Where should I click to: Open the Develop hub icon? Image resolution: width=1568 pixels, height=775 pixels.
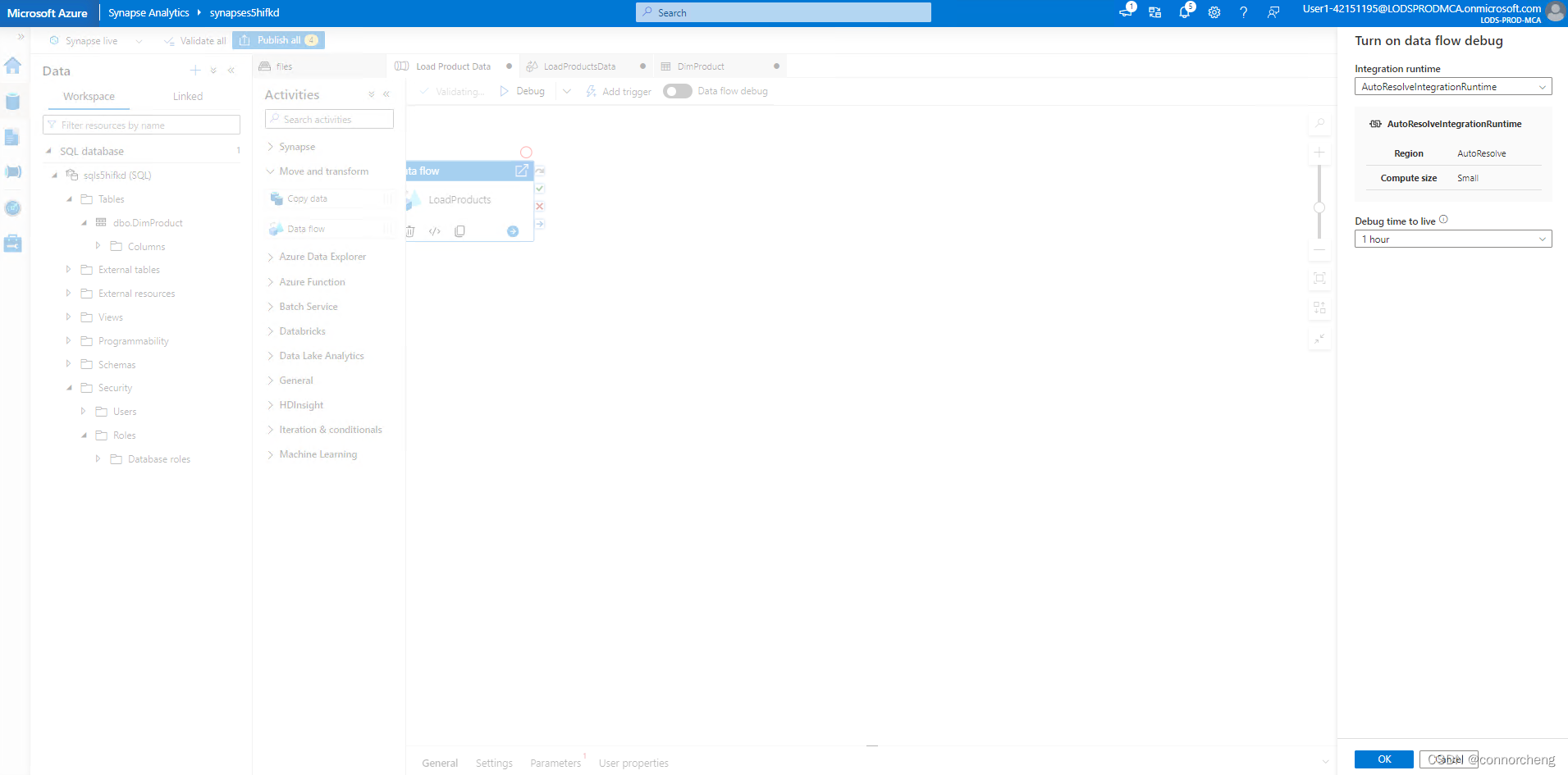point(13,137)
